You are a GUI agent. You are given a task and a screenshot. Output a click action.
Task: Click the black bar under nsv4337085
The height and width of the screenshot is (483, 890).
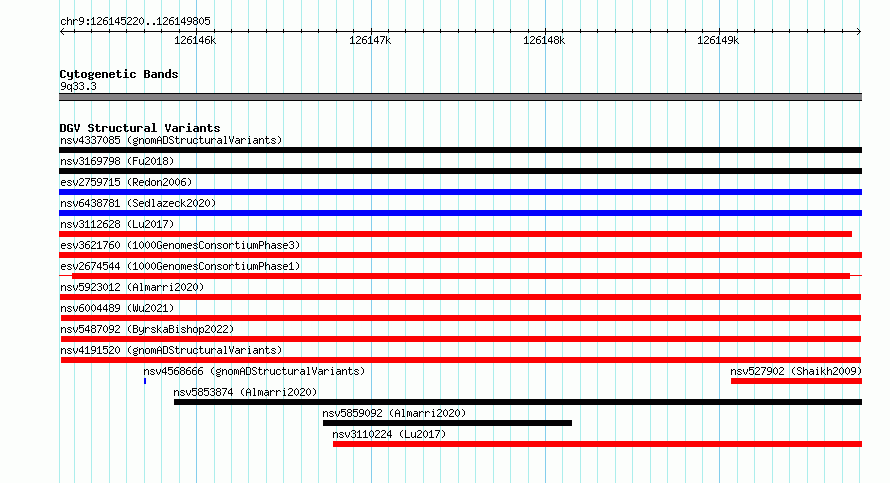460,150
